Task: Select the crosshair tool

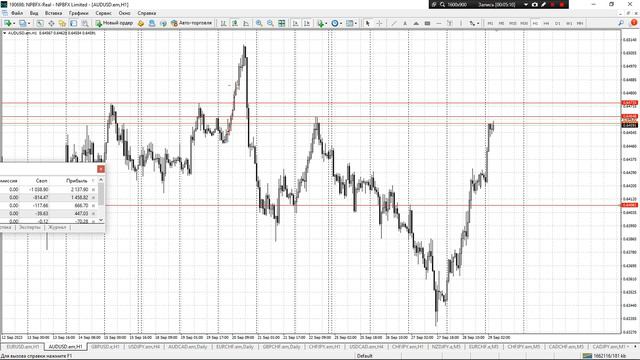Action: pos(379,23)
